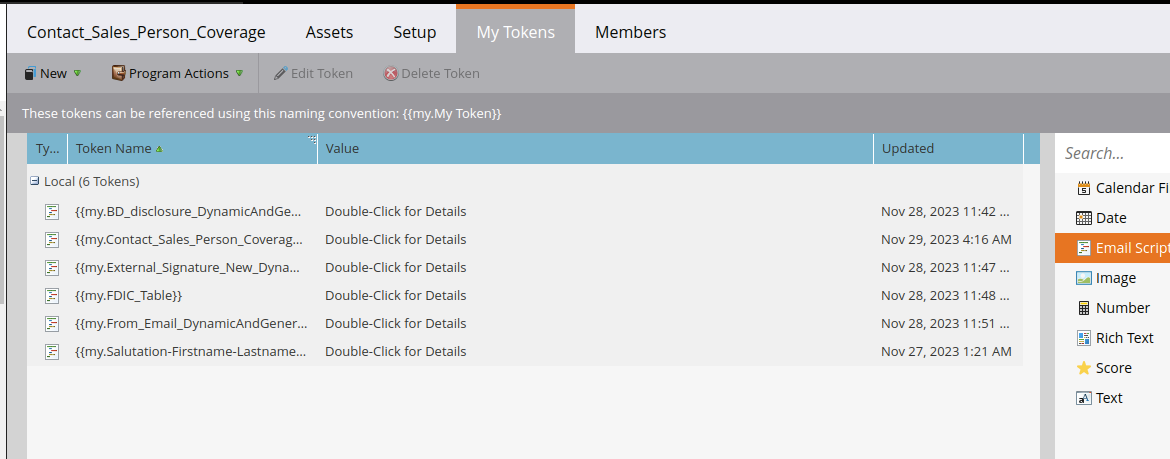Choose the Text token type icon

pyautogui.click(x=1083, y=398)
